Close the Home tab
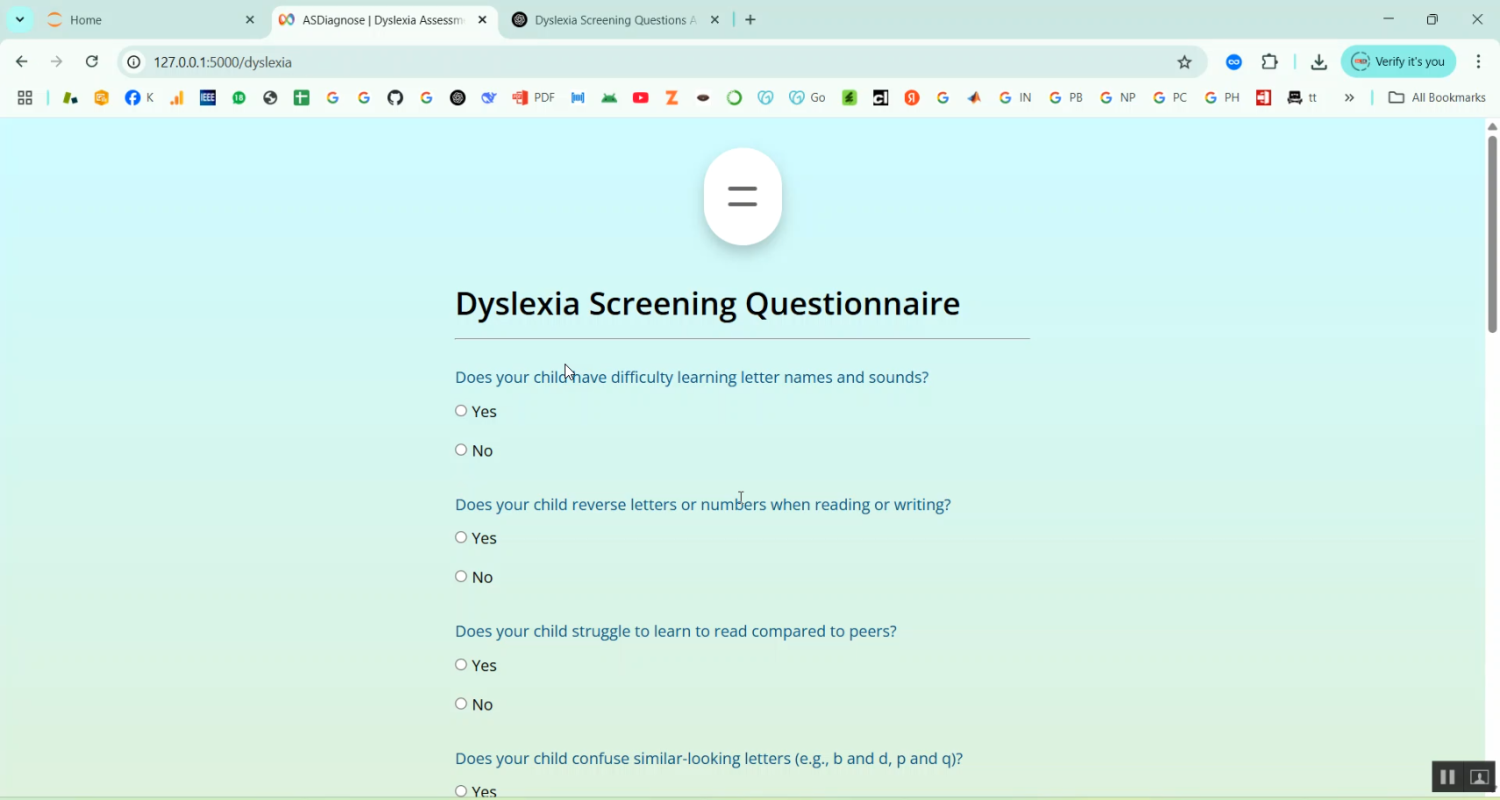 tap(250, 20)
